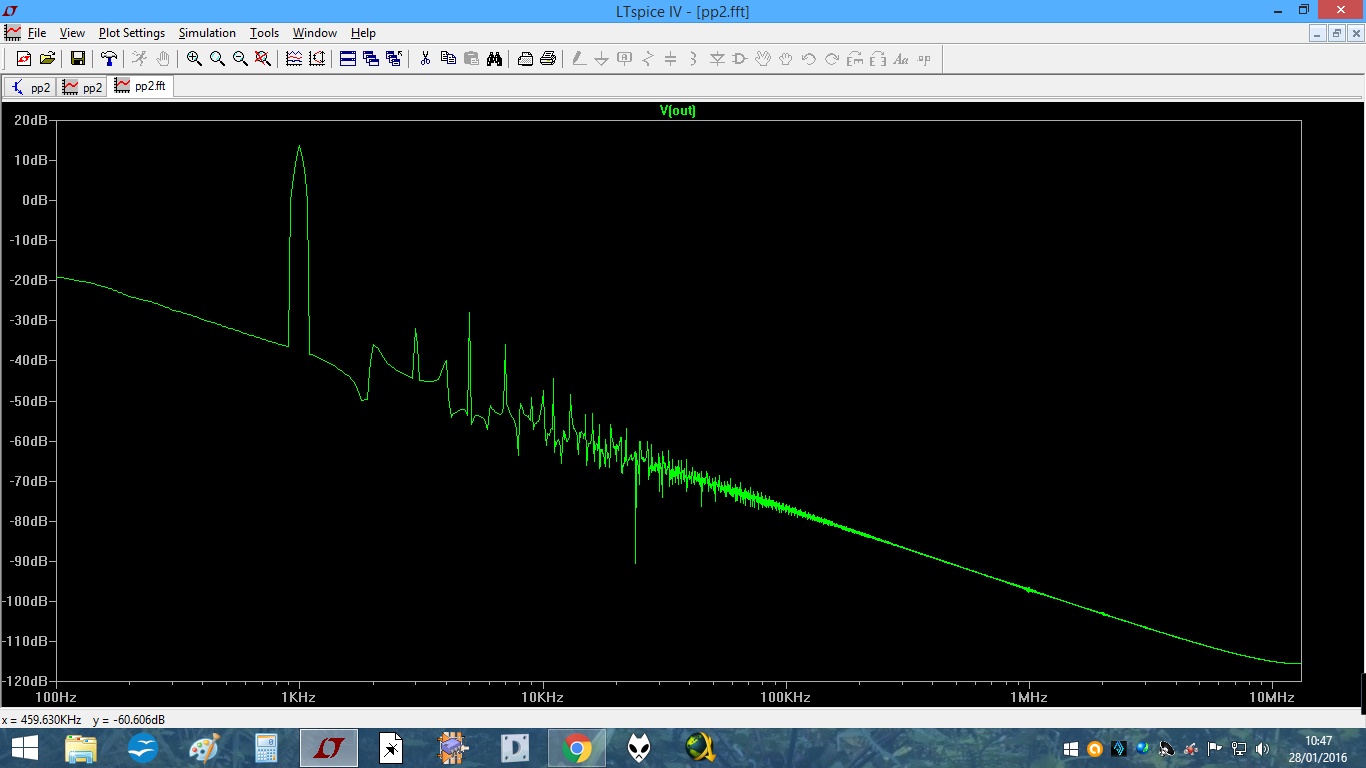The image size is (1366, 768).
Task: Click the Zoom Full Extents icon
Action: (263, 59)
